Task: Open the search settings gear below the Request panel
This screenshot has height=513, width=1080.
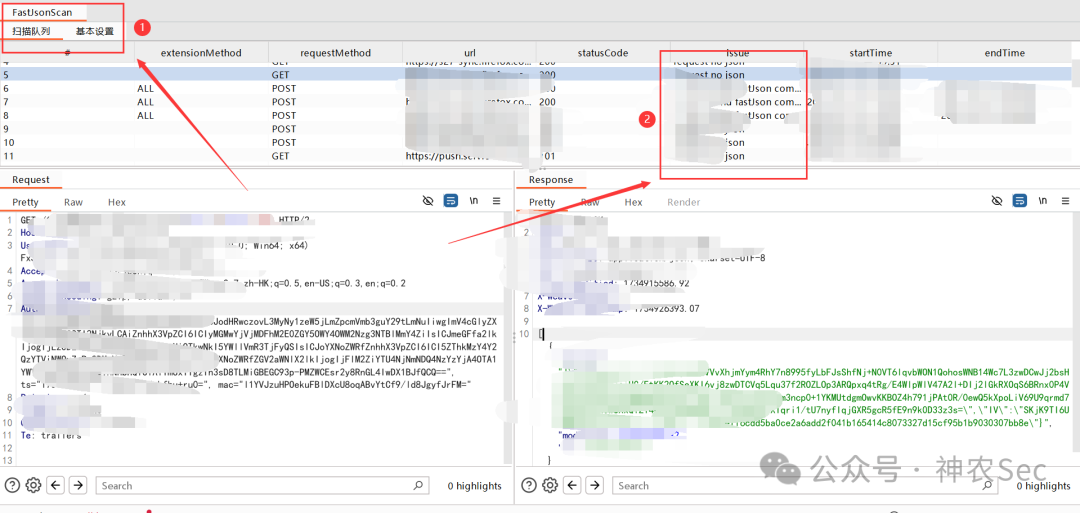Action: pyautogui.click(x=33, y=485)
